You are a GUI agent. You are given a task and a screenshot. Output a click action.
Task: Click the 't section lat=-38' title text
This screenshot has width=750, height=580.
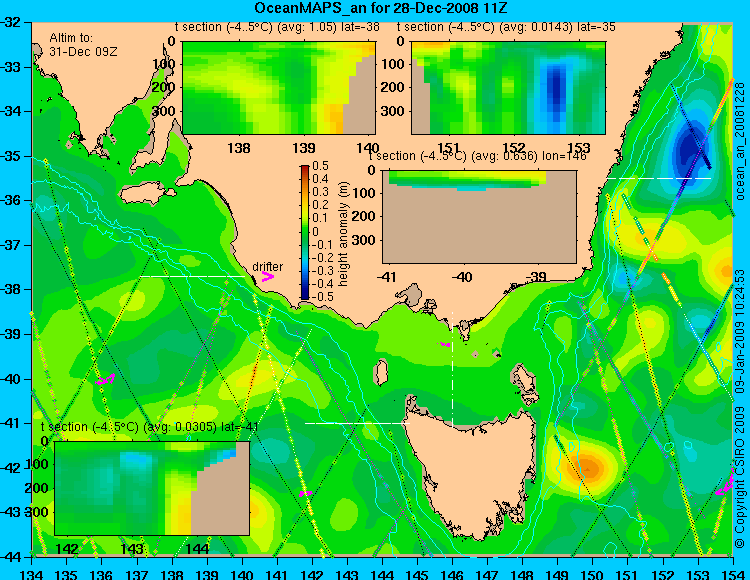coord(277,27)
